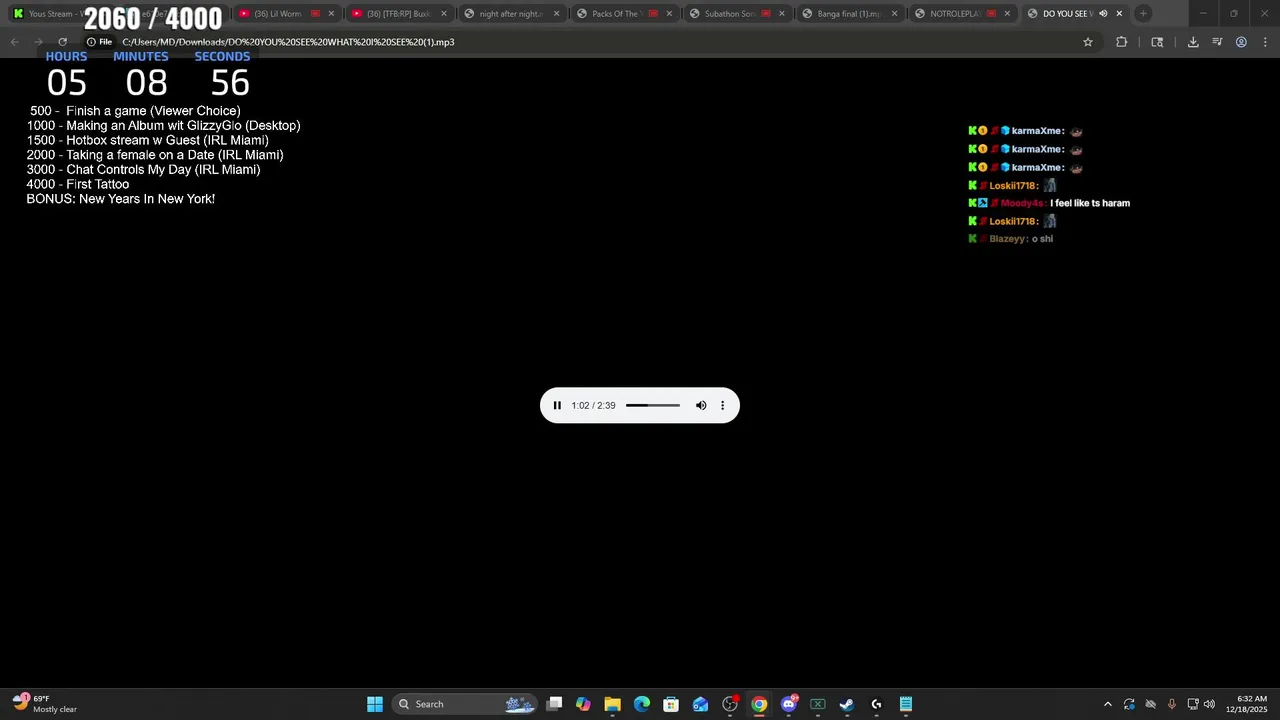
Task: Open Microsoft Store from the taskbar
Action: point(671,704)
